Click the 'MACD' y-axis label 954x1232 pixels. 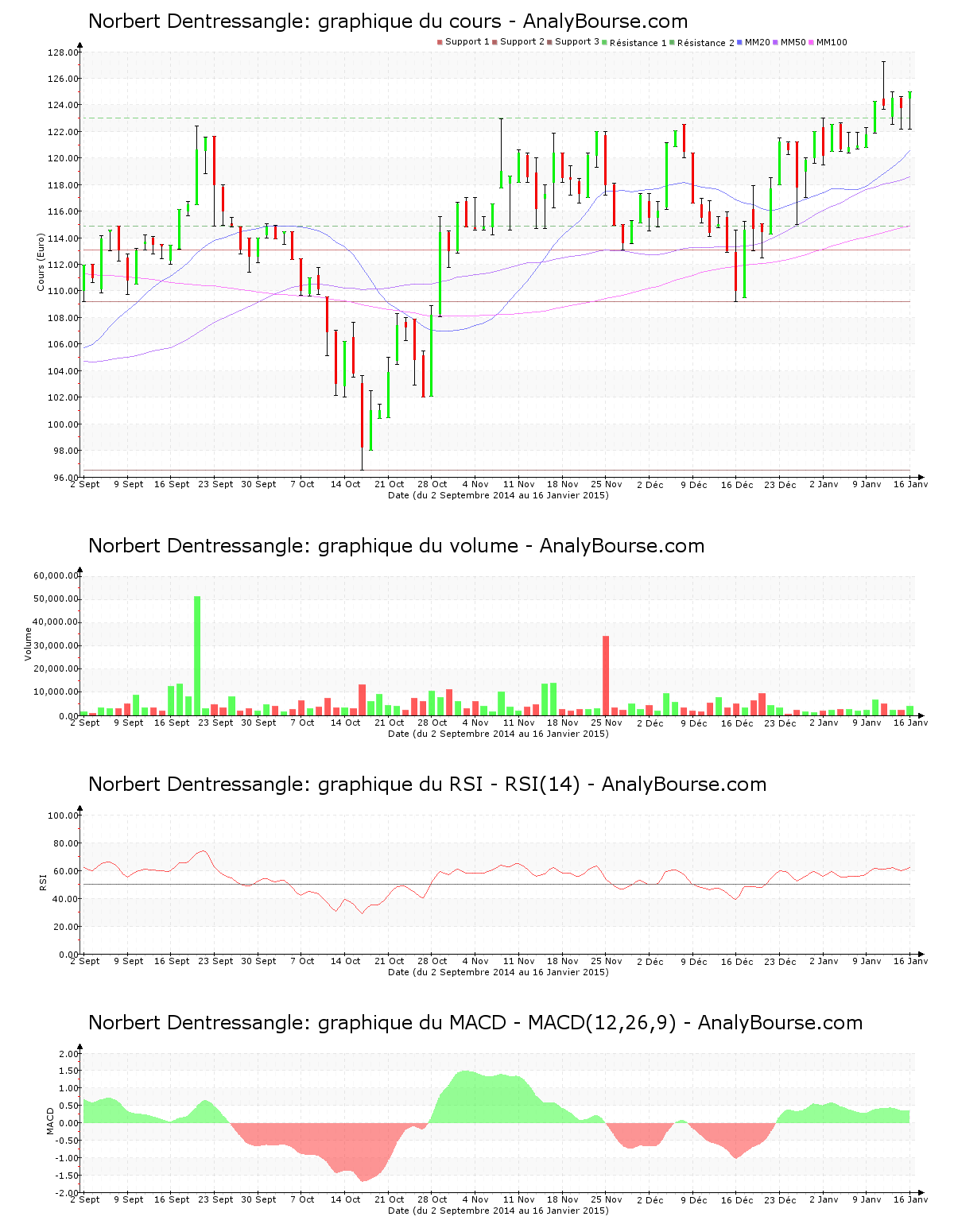point(50,1121)
